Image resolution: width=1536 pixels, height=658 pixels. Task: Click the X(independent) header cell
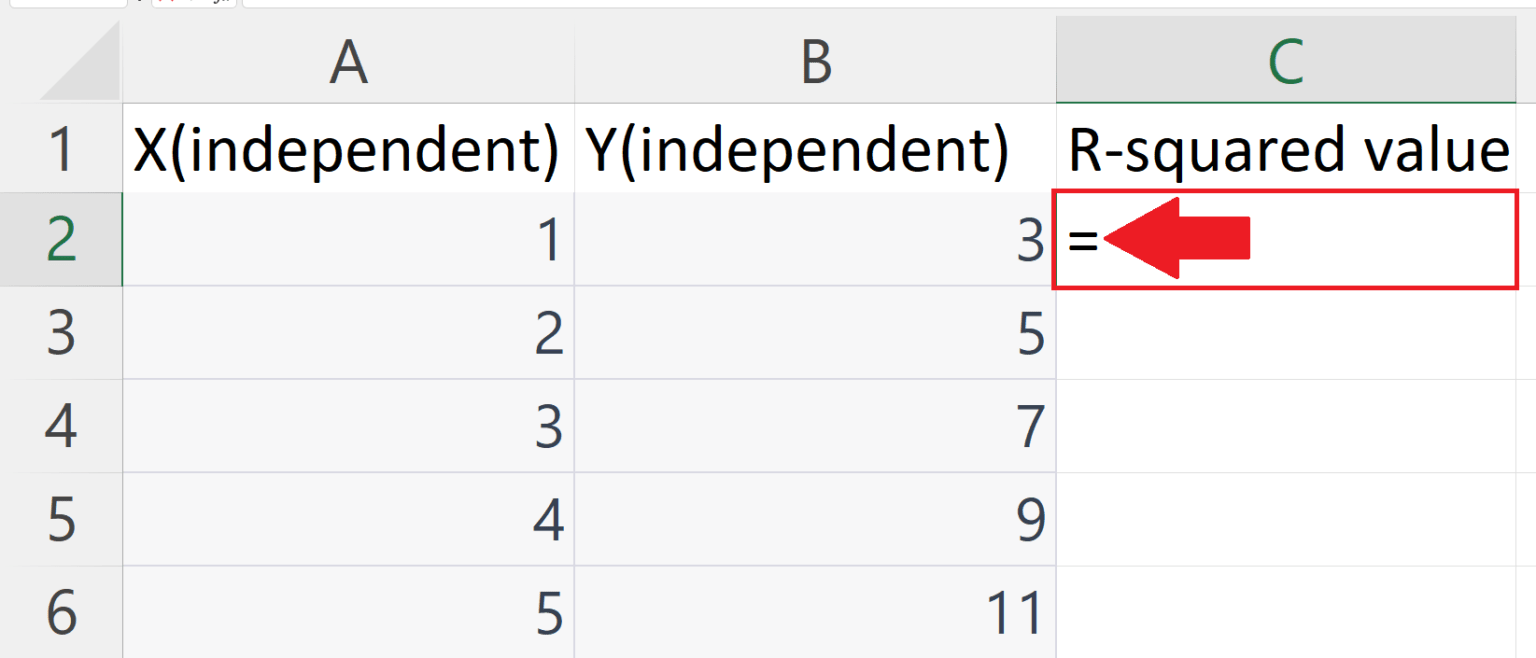click(348, 147)
